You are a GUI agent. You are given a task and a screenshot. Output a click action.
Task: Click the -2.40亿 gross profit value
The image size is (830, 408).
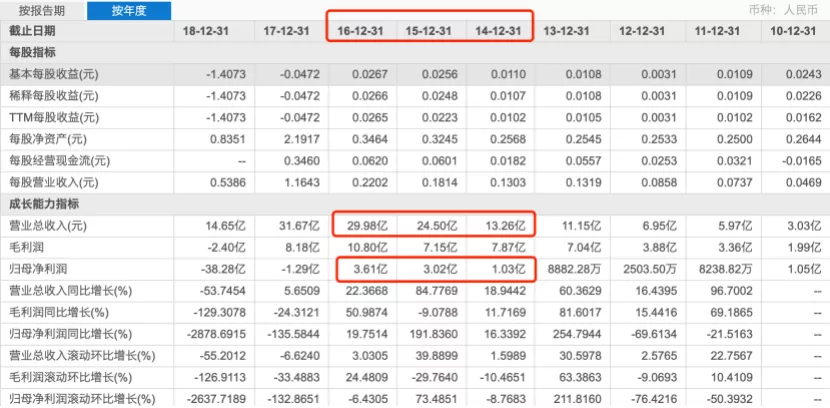(x=227, y=247)
